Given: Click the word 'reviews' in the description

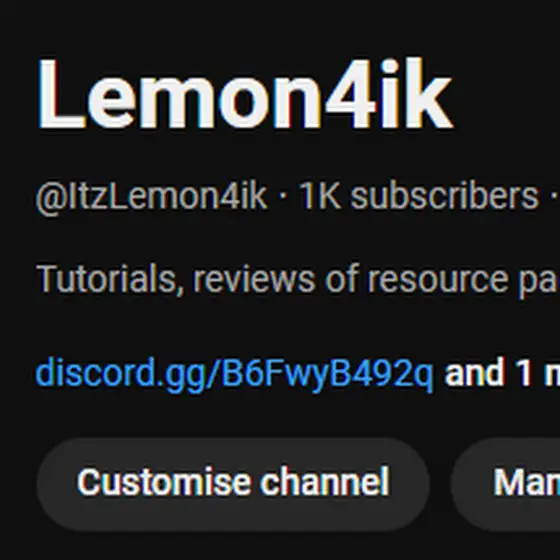Looking at the screenshot, I should [x=254, y=279].
